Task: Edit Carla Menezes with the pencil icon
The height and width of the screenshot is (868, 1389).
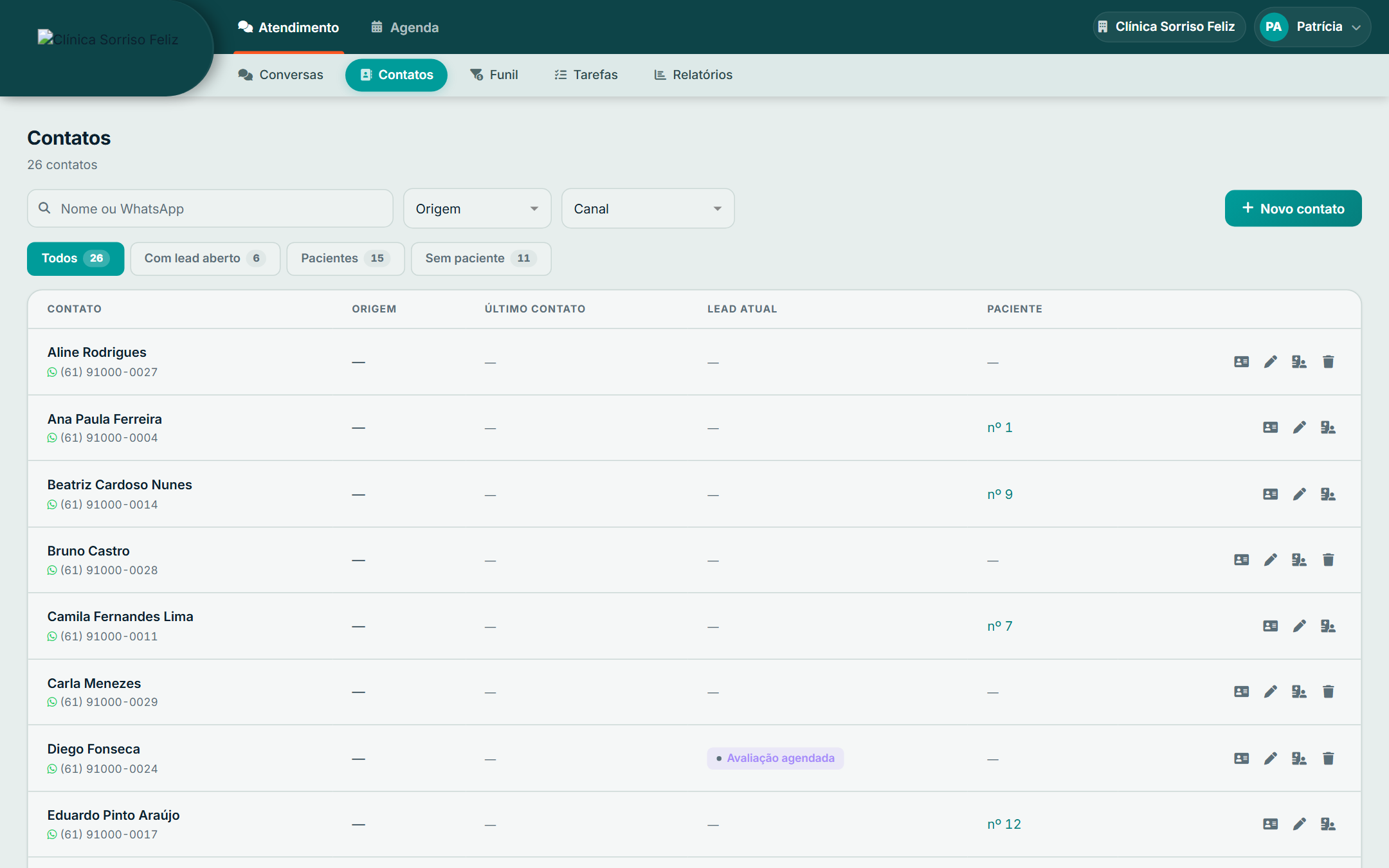Action: tap(1270, 692)
